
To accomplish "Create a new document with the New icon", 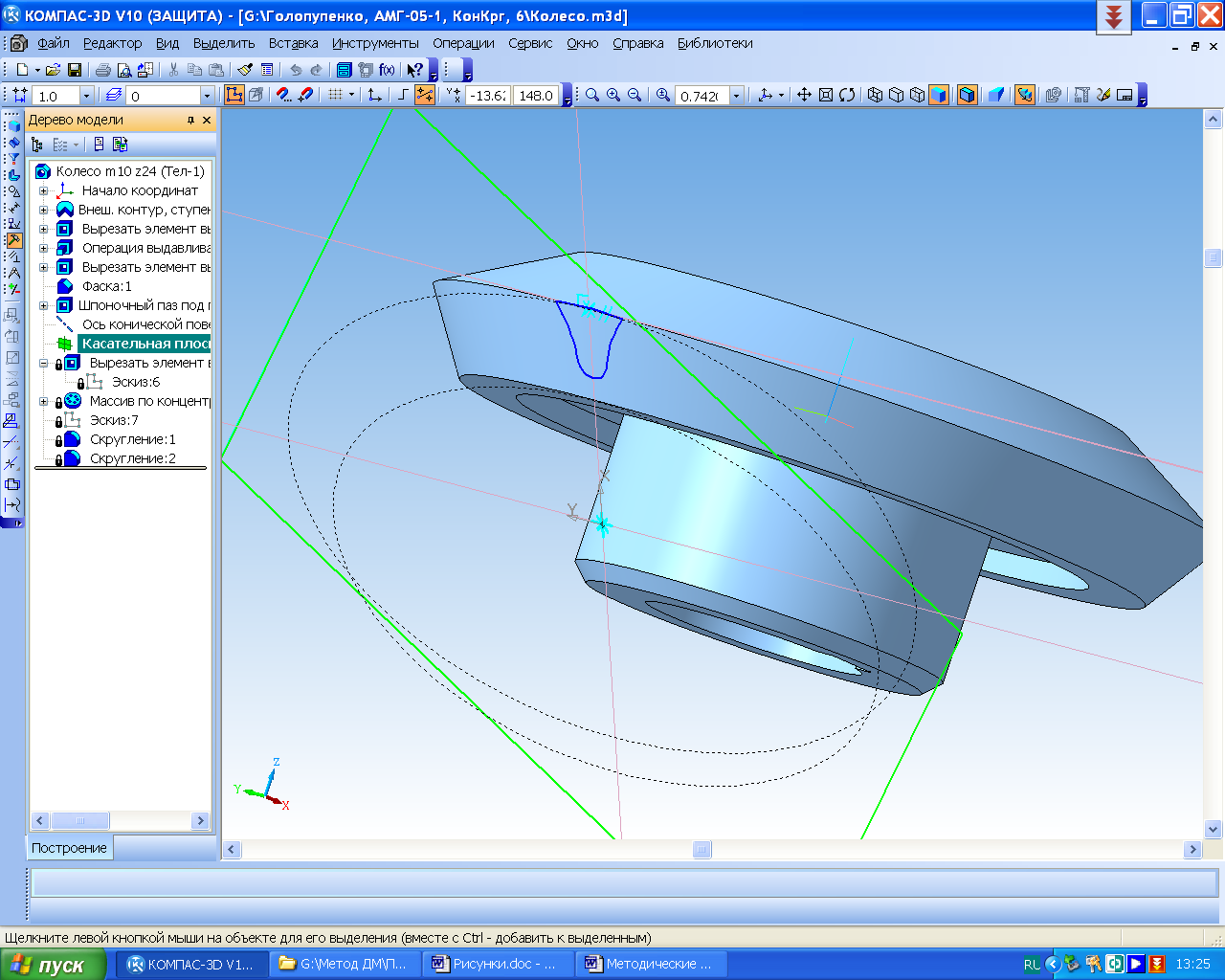I will click(x=22, y=70).
